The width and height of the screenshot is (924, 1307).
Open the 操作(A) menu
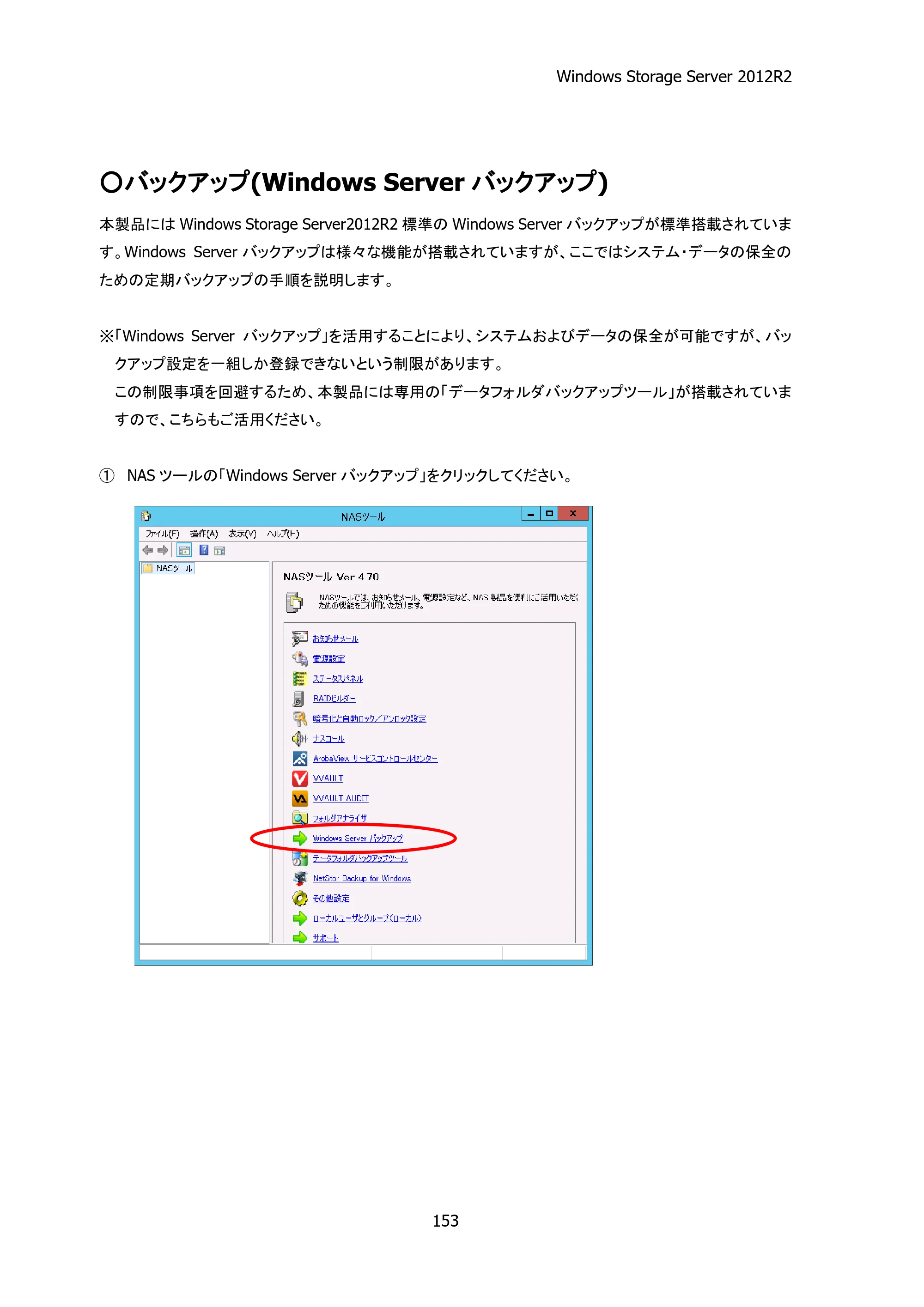pos(204,534)
